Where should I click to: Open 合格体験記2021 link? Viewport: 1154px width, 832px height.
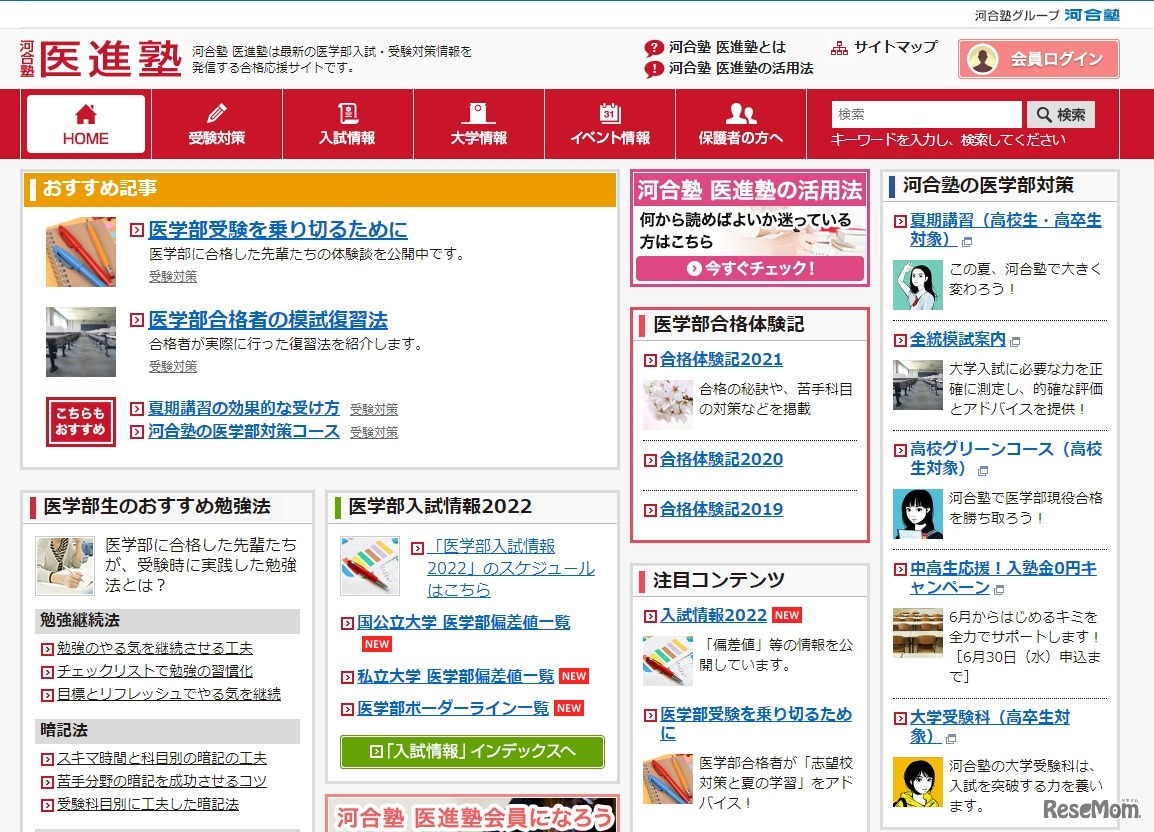click(x=721, y=359)
